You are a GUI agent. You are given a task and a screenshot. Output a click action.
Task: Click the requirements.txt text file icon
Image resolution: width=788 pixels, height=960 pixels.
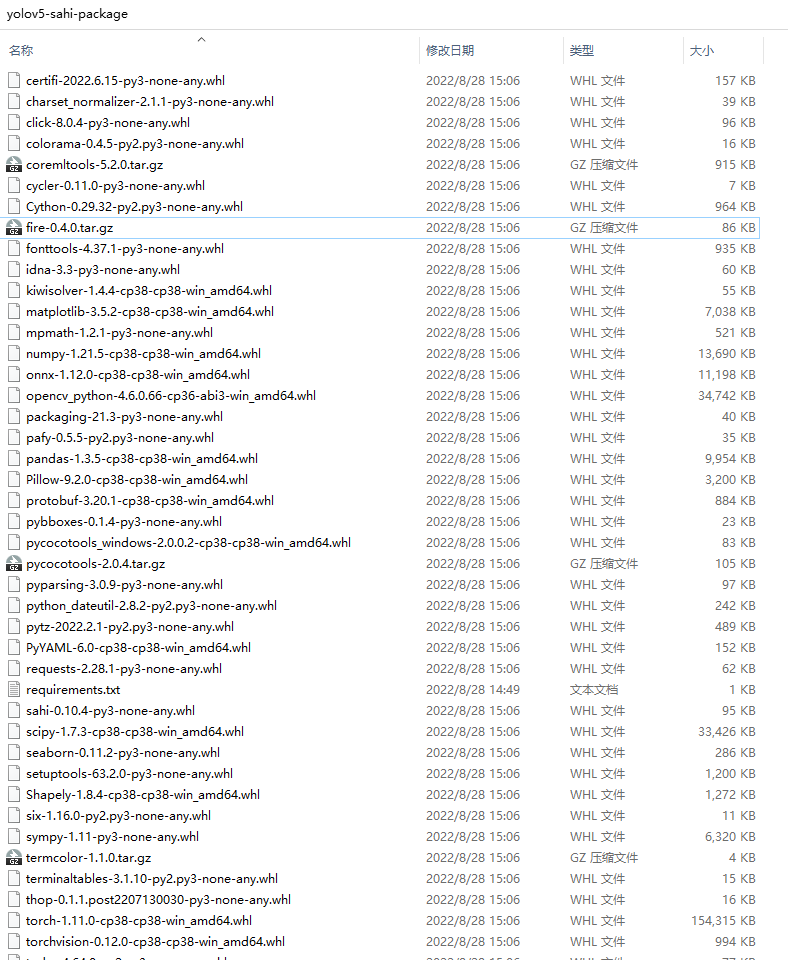click(x=13, y=690)
